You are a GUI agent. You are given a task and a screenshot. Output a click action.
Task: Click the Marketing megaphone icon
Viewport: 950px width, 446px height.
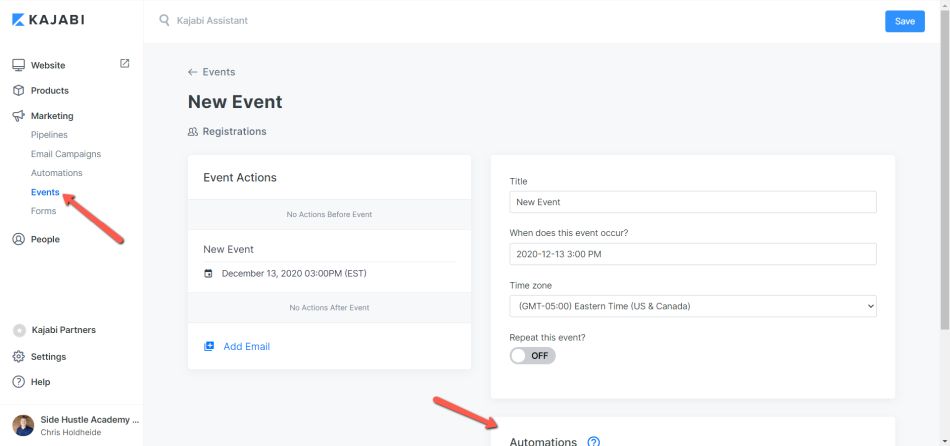click(x=19, y=116)
